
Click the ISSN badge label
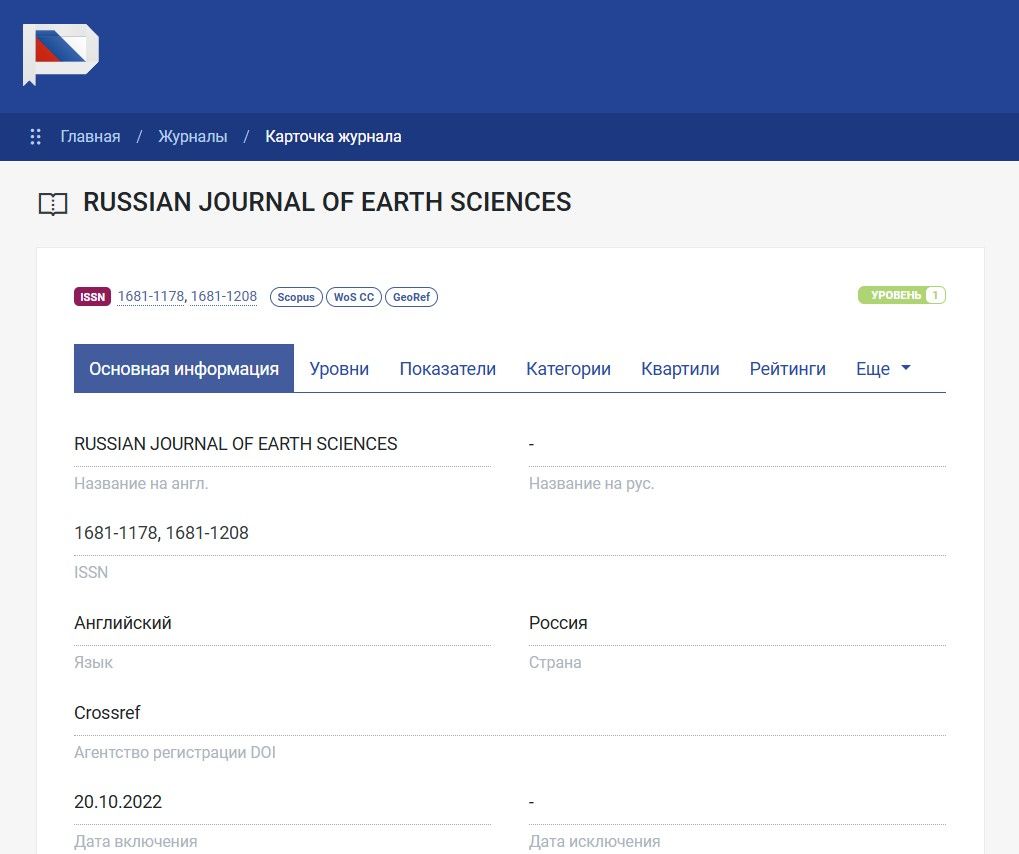(x=92, y=297)
